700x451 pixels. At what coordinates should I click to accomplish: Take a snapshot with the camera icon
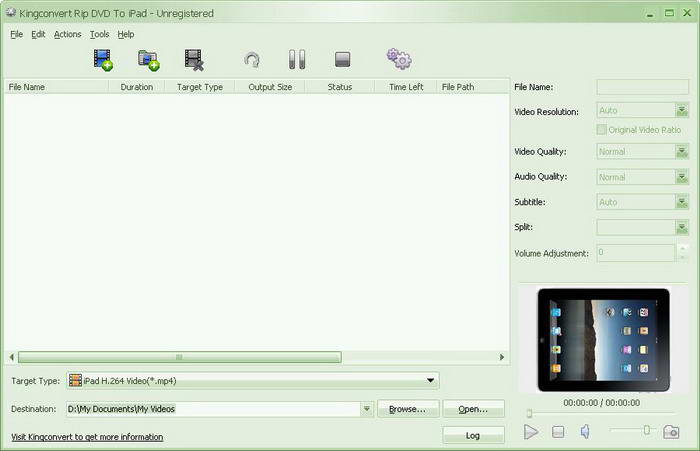click(x=671, y=432)
